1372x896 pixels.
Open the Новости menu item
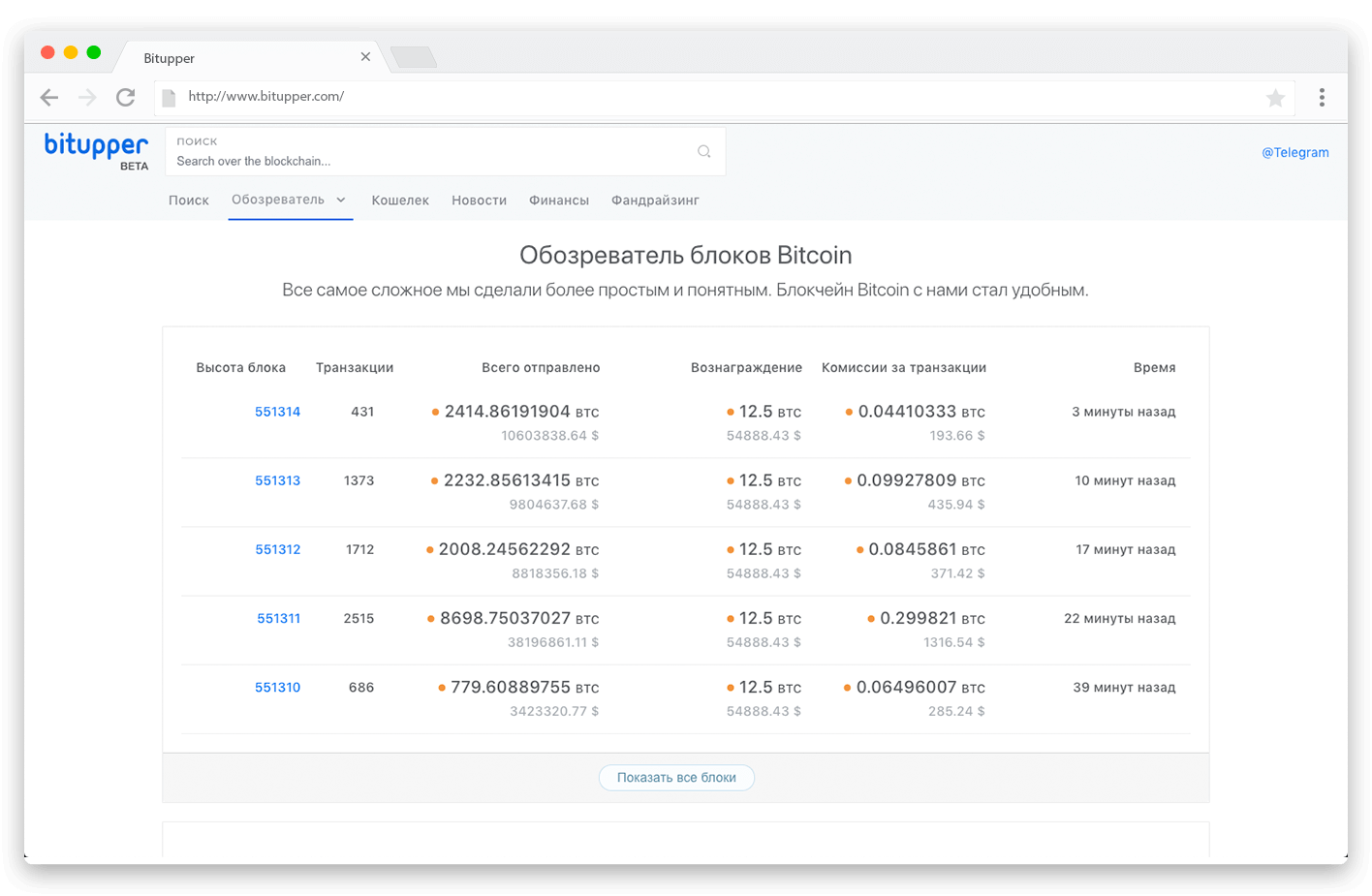479,201
